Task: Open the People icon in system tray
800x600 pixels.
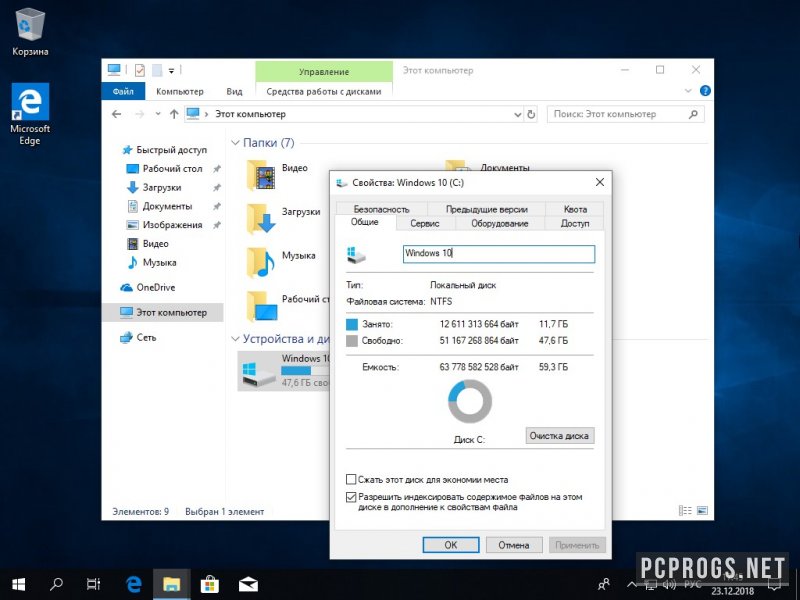Action: 604,584
